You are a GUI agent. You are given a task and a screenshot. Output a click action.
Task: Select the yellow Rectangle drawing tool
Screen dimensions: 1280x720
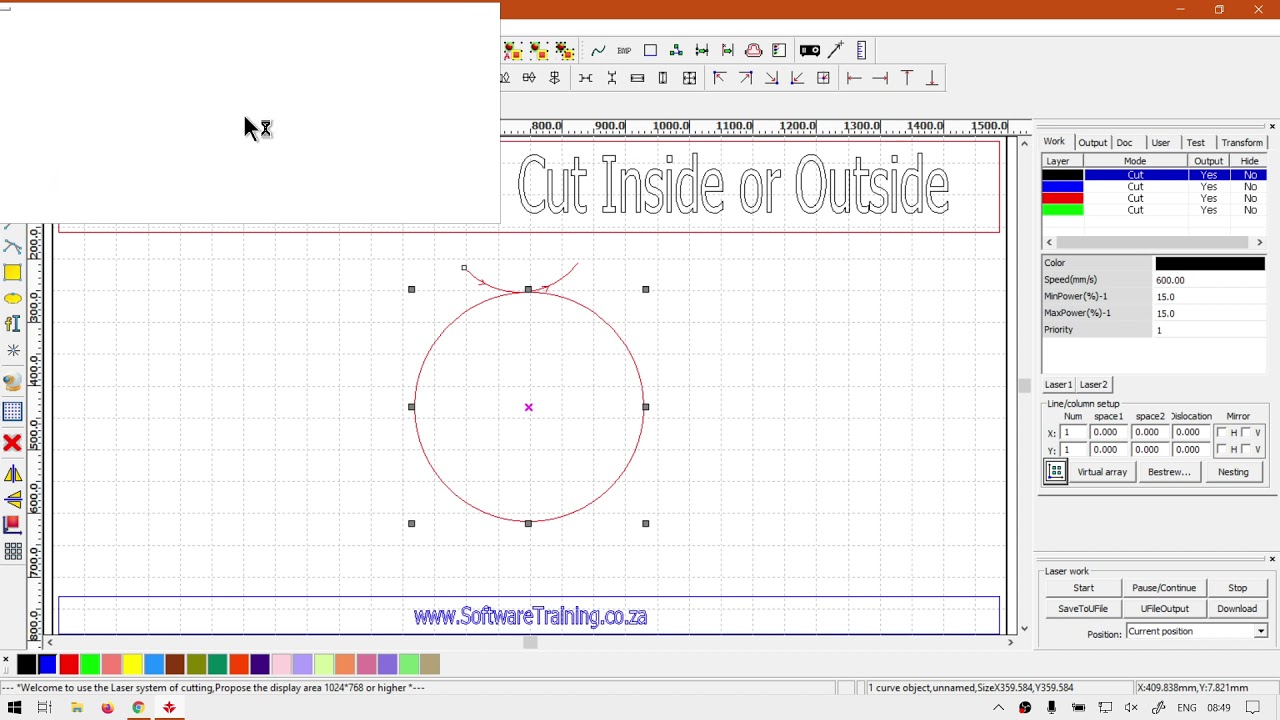point(12,273)
